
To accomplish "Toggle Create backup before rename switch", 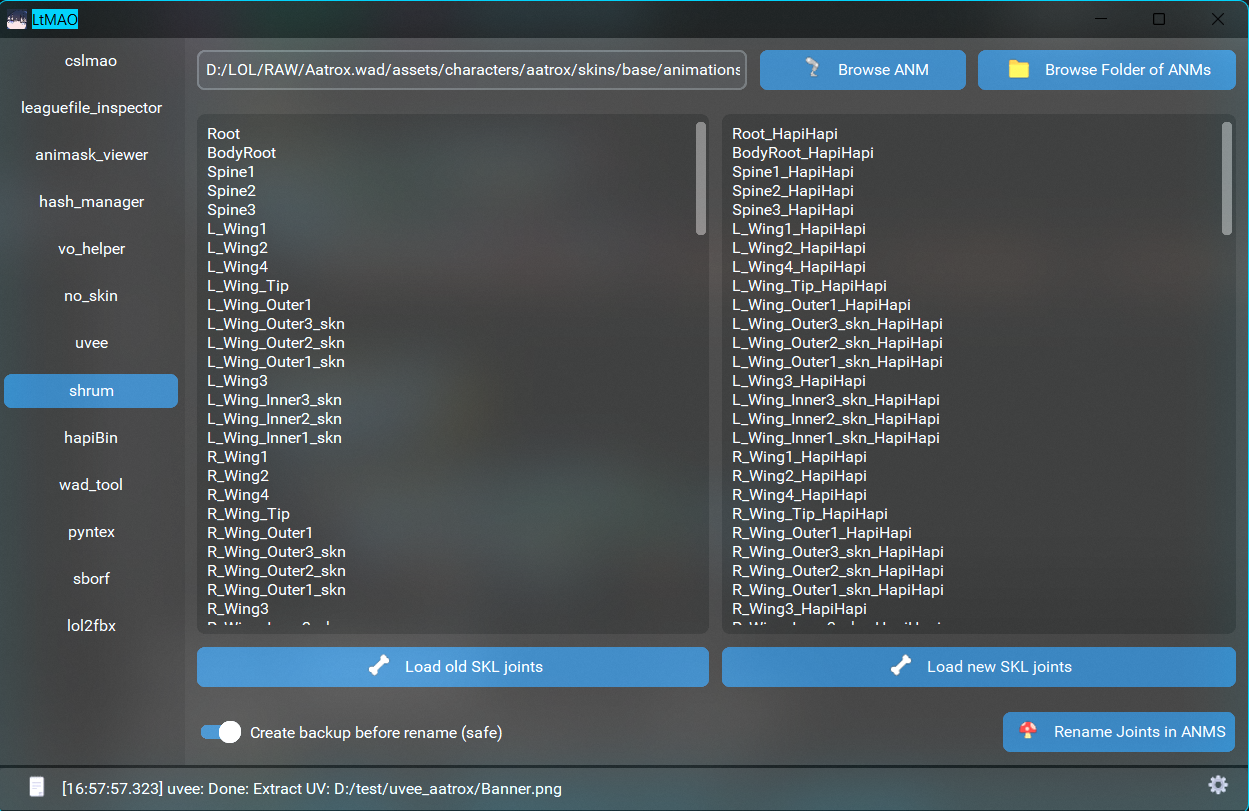I will pyautogui.click(x=221, y=732).
